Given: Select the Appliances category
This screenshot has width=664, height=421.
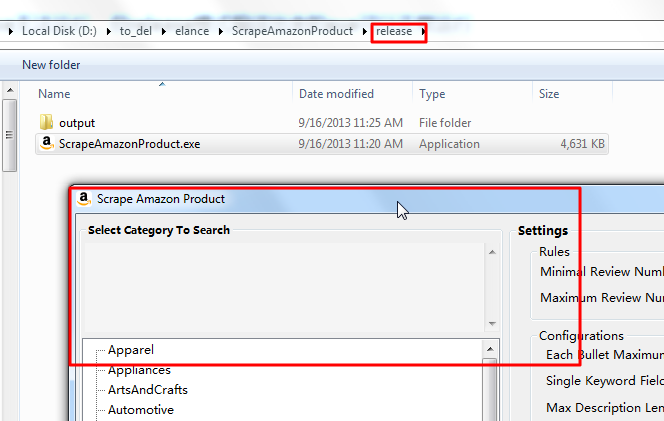Looking at the screenshot, I should tap(139, 370).
